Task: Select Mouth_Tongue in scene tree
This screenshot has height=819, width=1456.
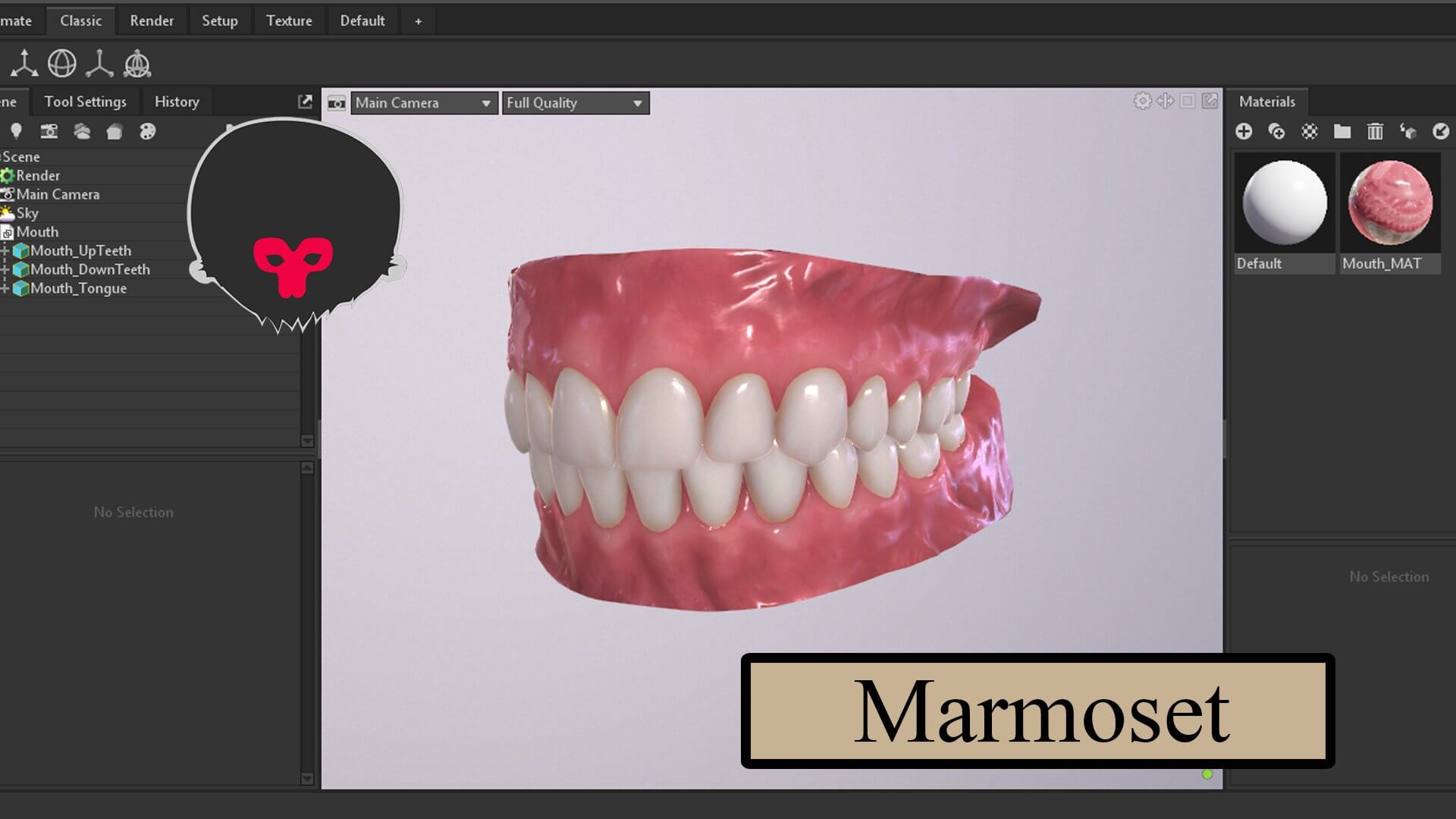Action: (x=78, y=288)
